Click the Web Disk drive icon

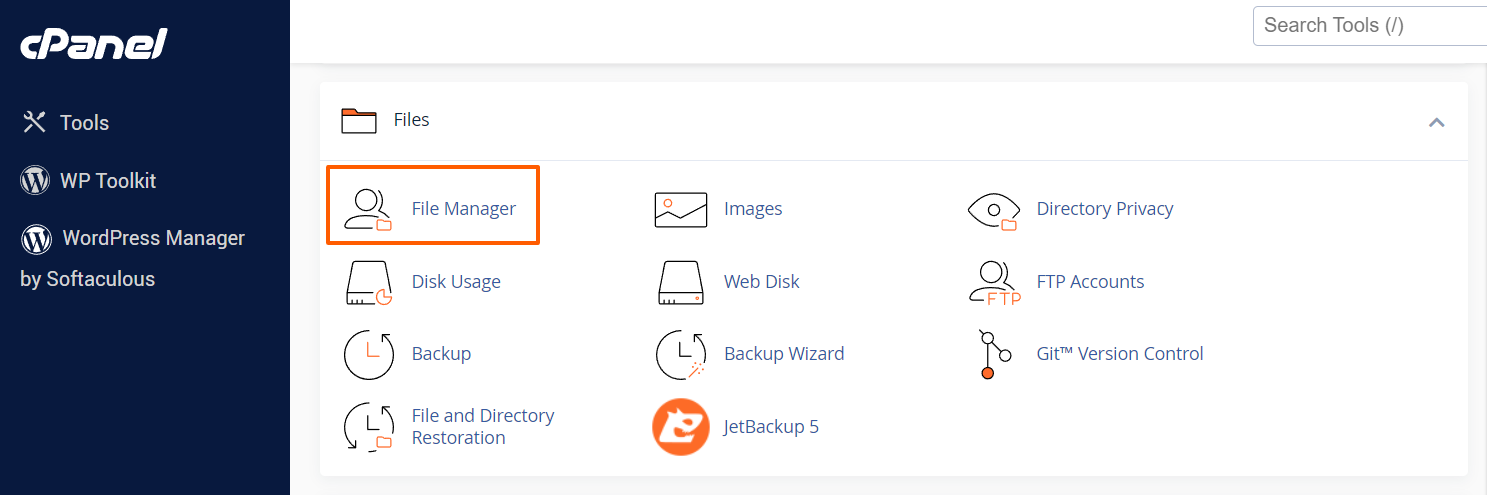tap(682, 282)
